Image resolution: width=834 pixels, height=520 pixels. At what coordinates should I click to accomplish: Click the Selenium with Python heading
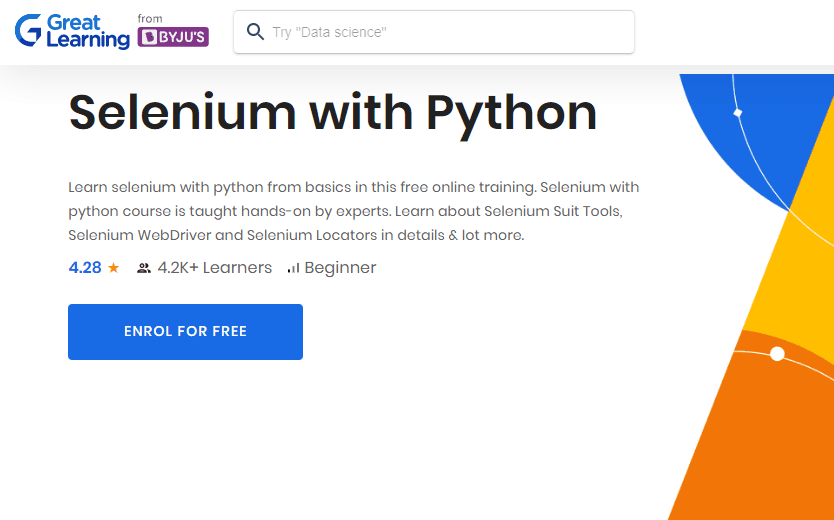pyautogui.click(x=332, y=113)
